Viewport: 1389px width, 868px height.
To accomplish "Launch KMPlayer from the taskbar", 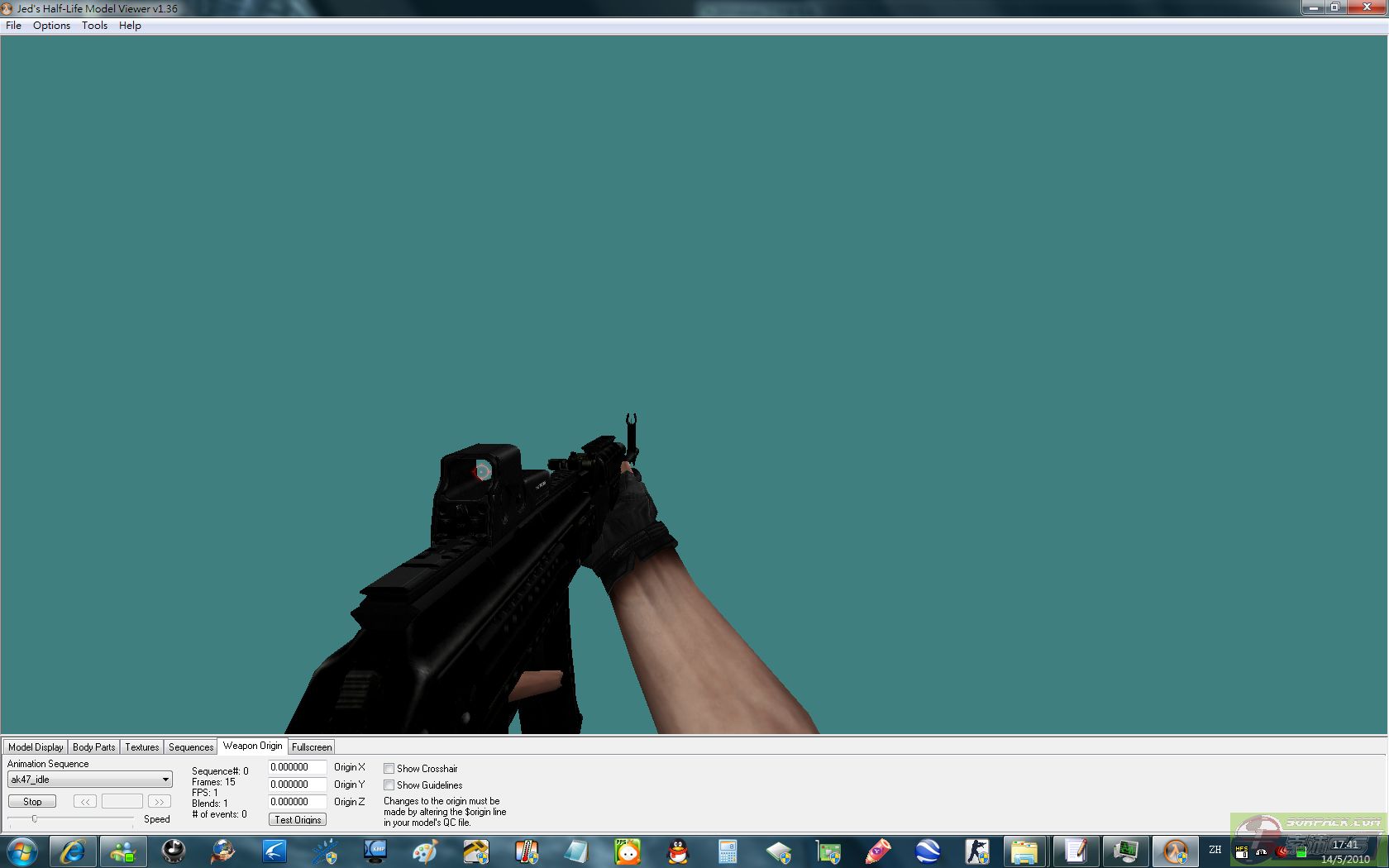I will 375,851.
